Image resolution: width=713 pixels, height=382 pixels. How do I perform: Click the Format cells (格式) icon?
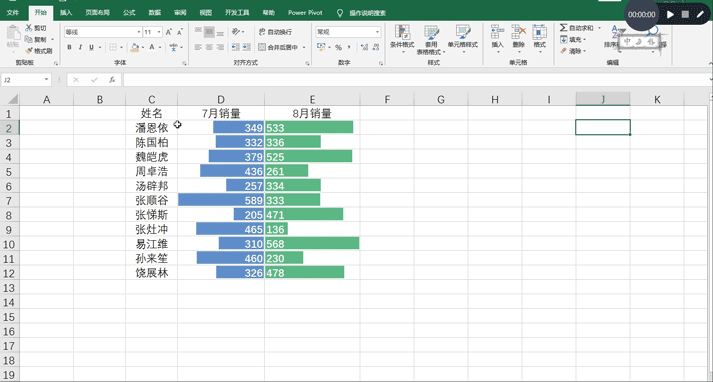[539, 32]
